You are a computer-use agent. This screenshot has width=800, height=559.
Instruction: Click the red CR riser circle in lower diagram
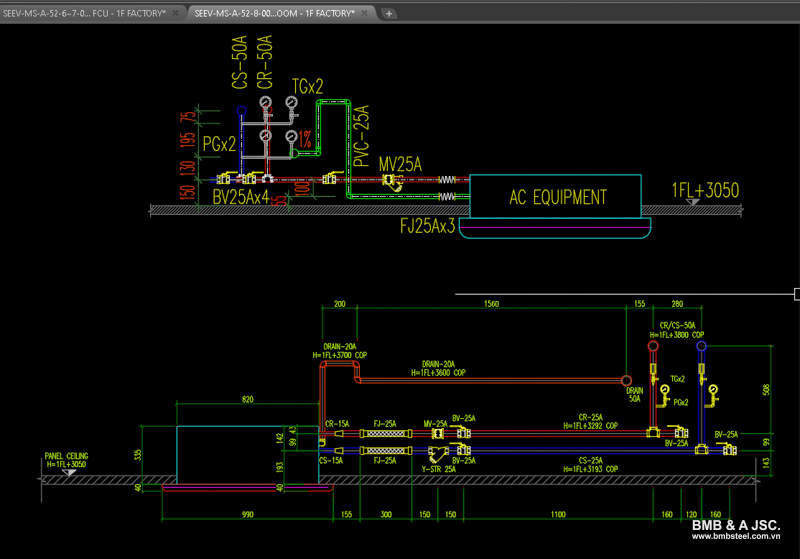[x=653, y=346]
